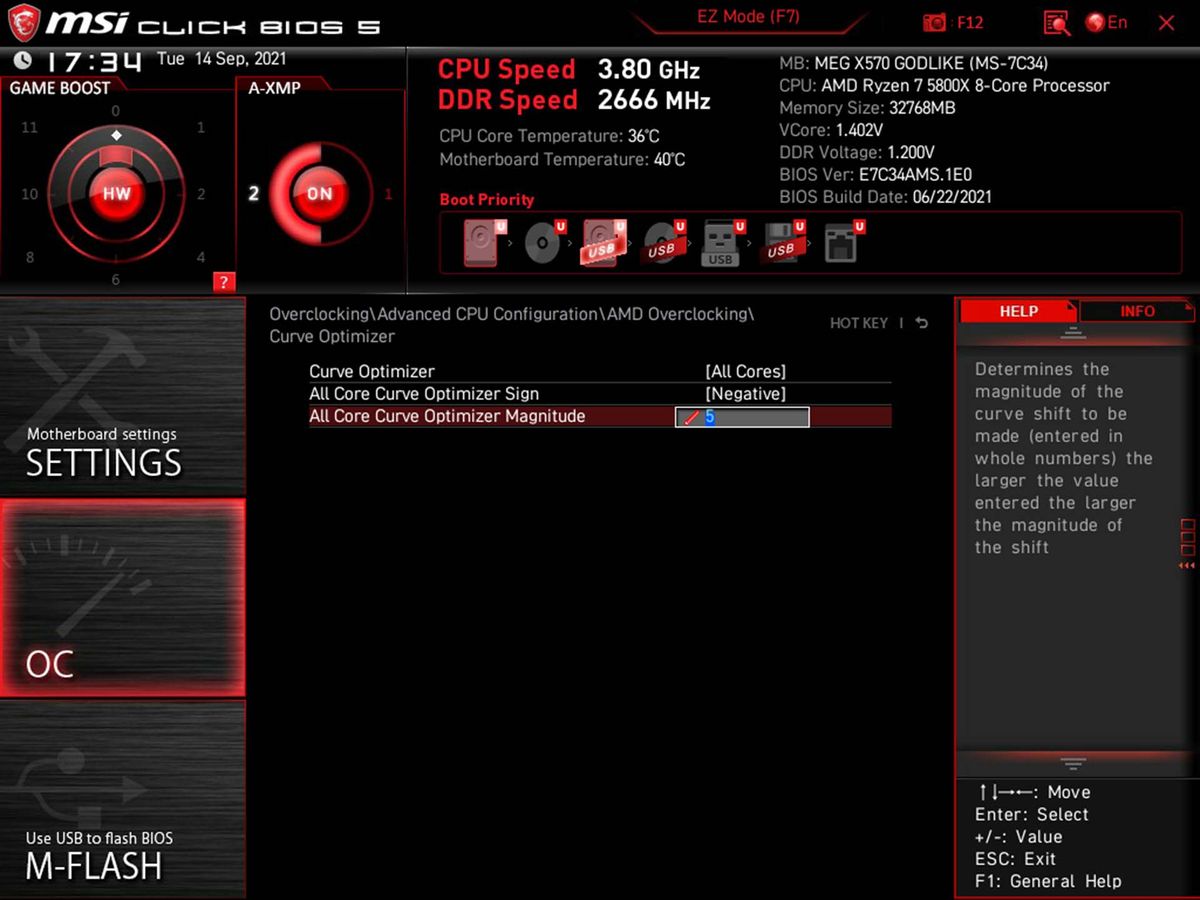Click the MSI Click BIOS 5 logo

coord(195,22)
